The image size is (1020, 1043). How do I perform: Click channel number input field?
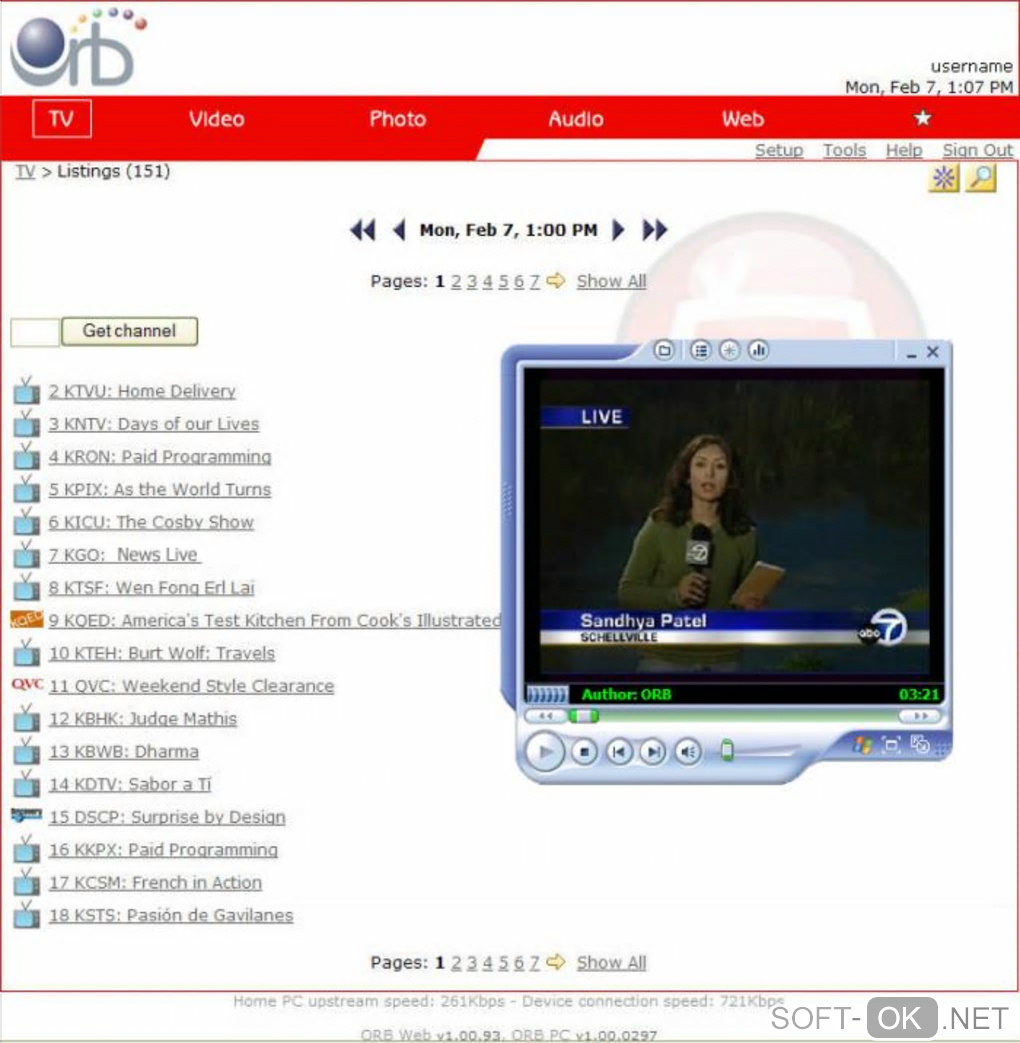click(x=35, y=332)
